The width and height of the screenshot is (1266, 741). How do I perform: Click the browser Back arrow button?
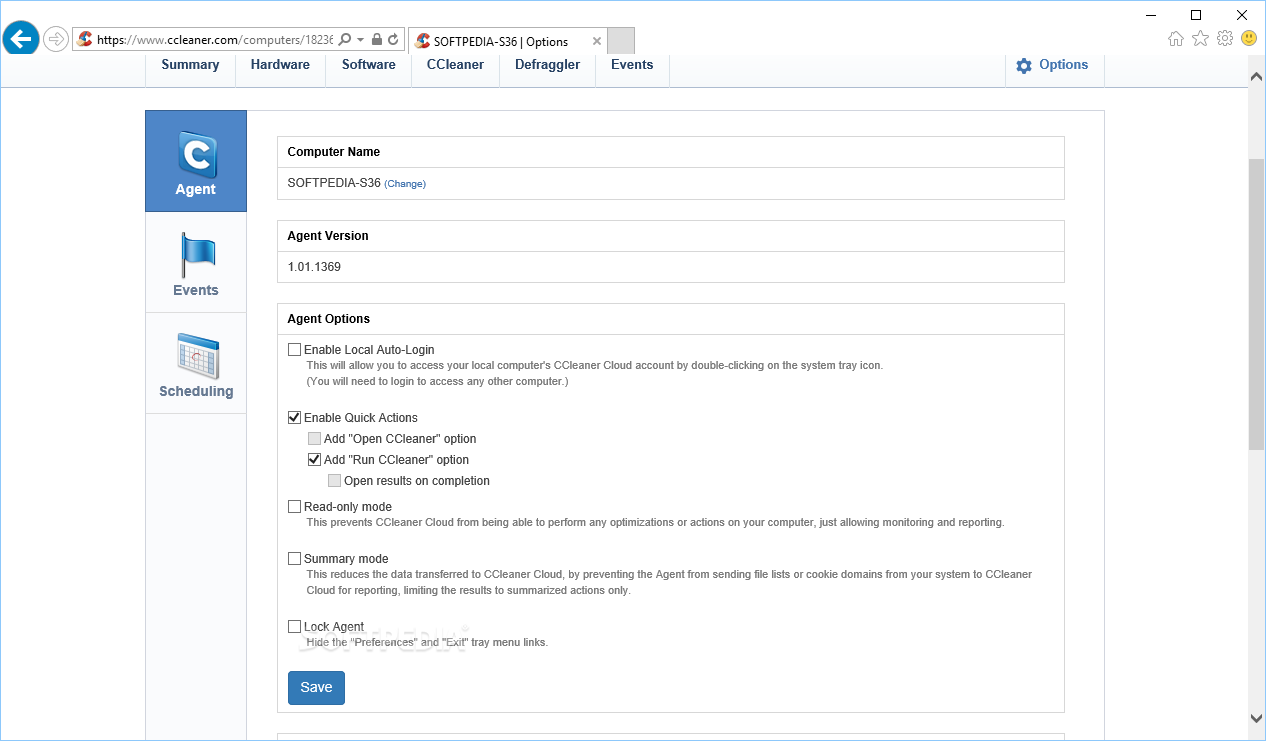[x=21, y=39]
